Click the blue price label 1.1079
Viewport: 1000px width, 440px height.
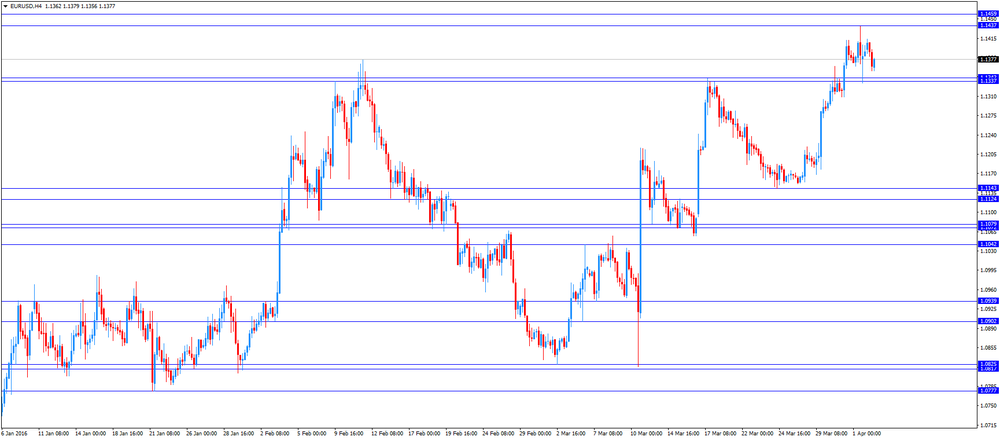(989, 224)
